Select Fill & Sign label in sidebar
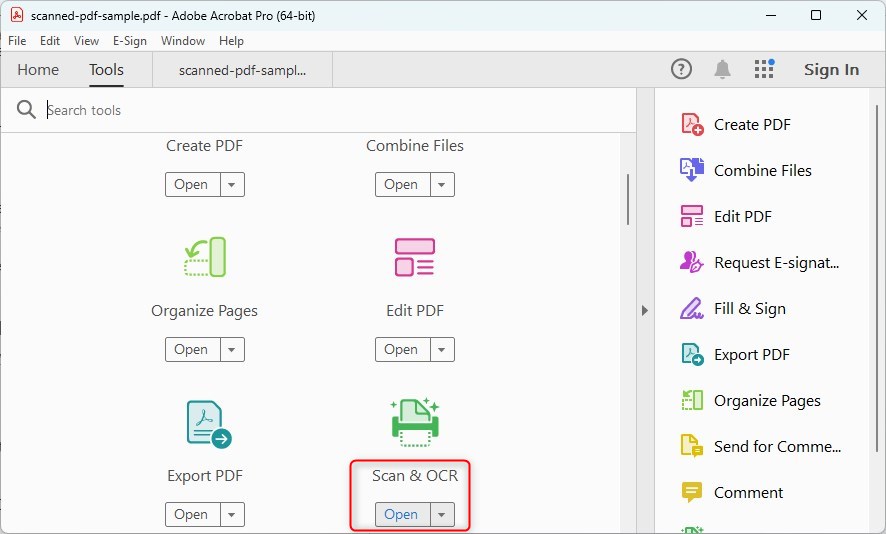Image resolution: width=886 pixels, height=534 pixels. click(750, 309)
